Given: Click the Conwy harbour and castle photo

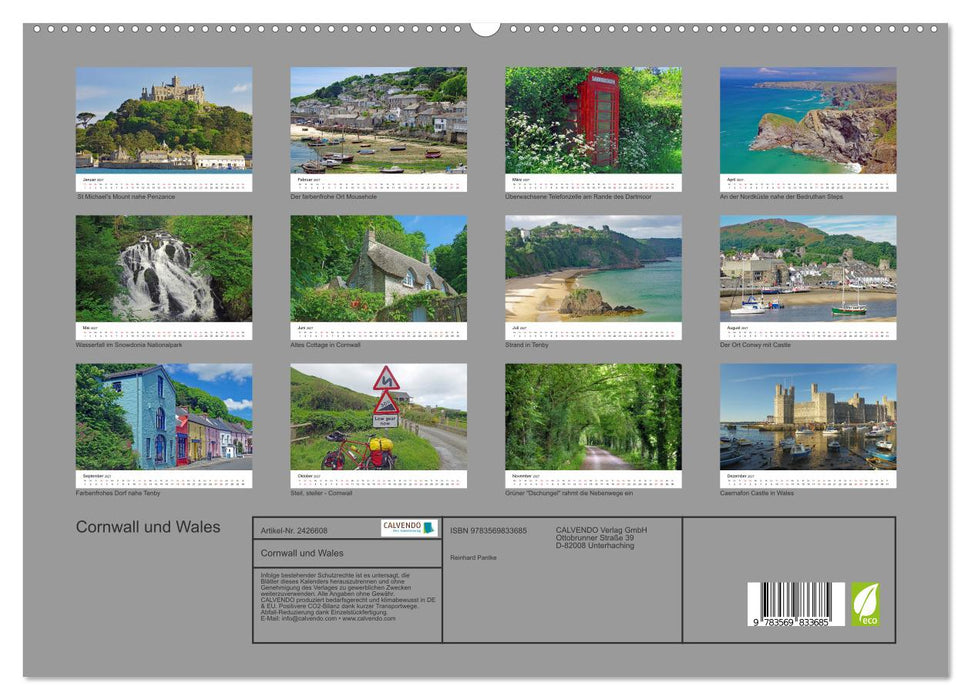Looking at the screenshot, I should pos(808,268).
